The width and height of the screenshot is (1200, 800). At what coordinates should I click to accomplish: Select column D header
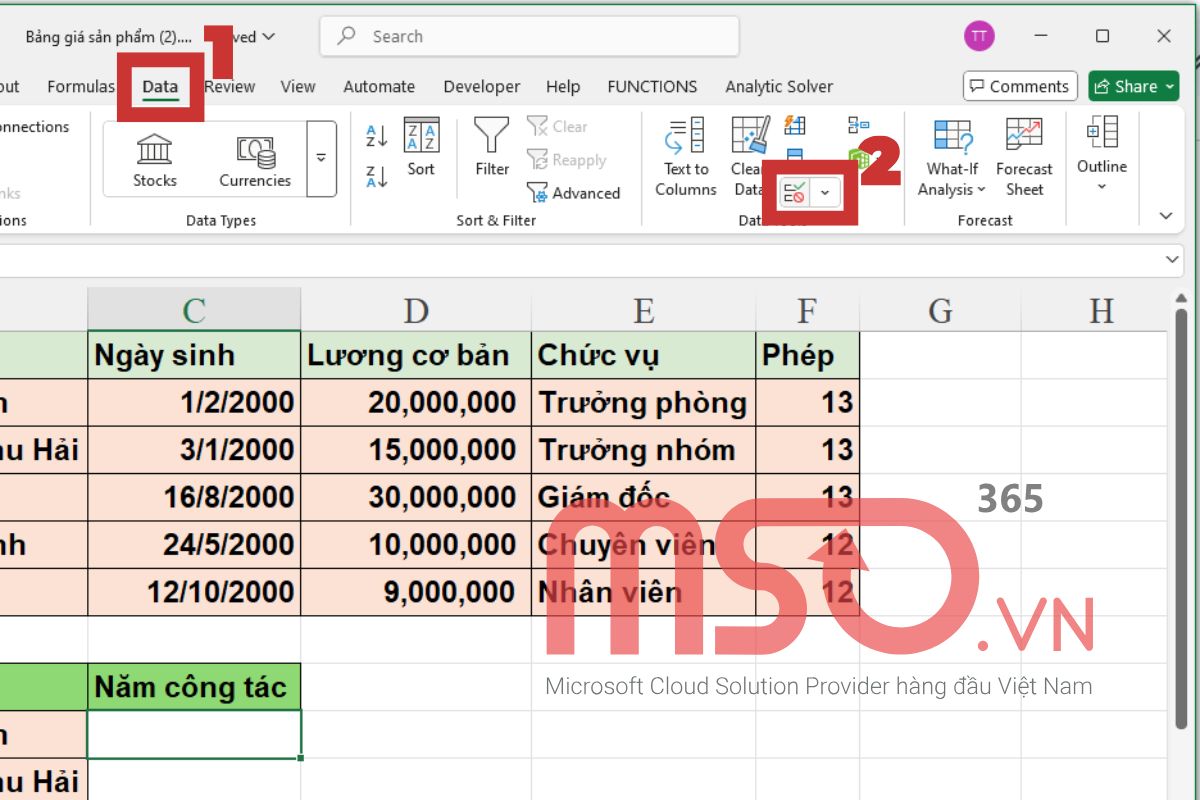pos(416,309)
